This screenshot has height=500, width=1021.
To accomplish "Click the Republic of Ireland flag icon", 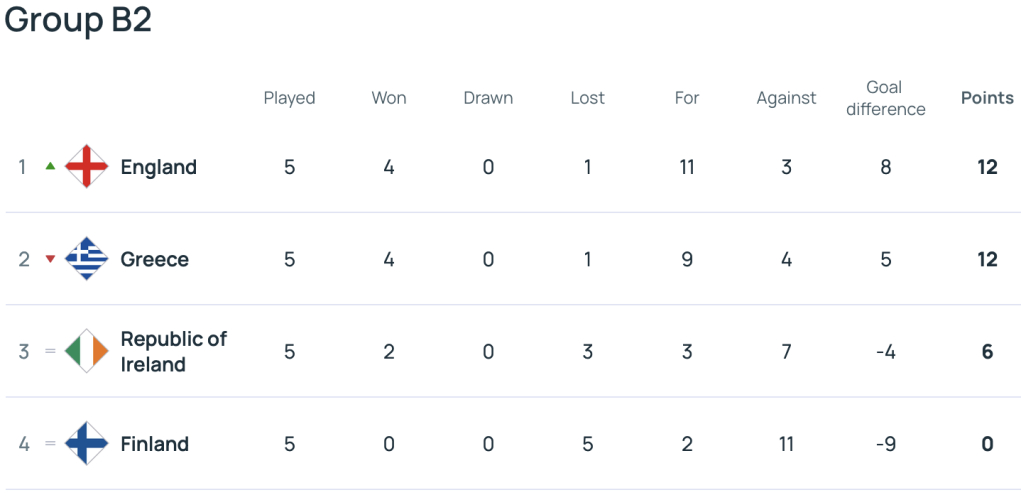I will 87,352.
